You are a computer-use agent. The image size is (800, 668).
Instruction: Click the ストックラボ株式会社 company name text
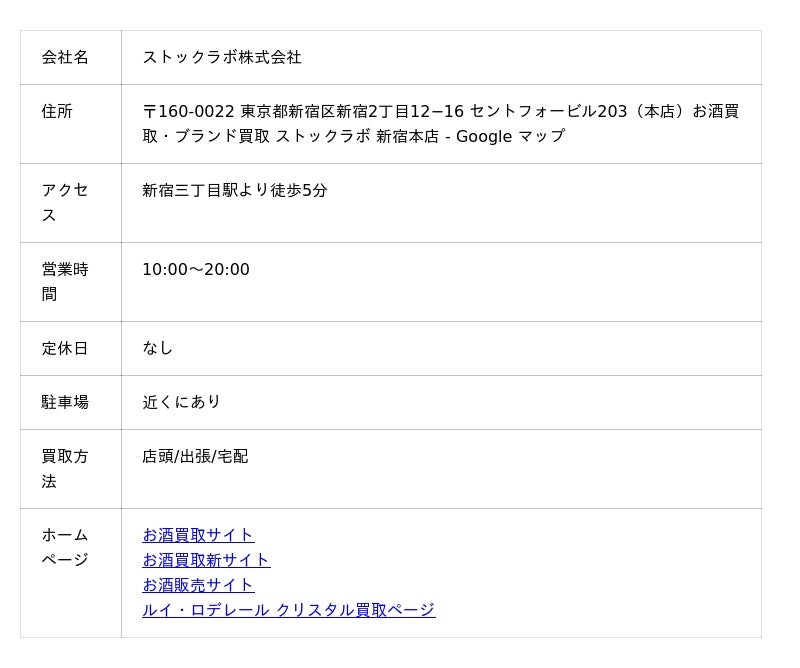(x=222, y=58)
